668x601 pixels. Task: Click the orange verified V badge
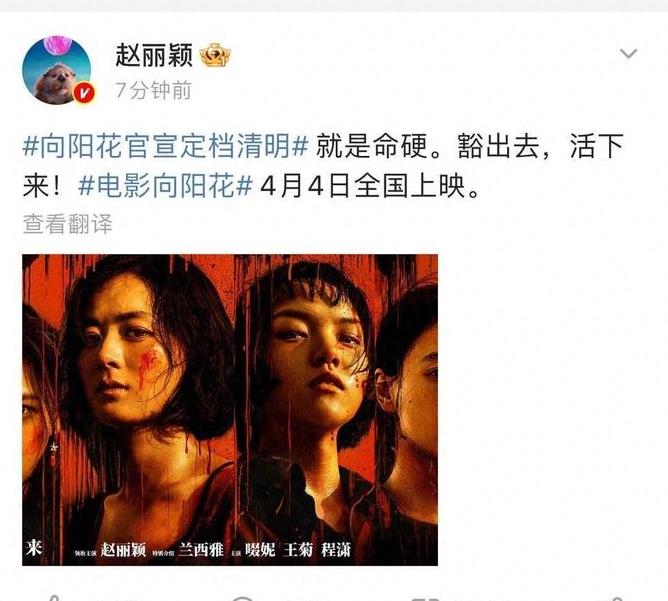(84, 93)
